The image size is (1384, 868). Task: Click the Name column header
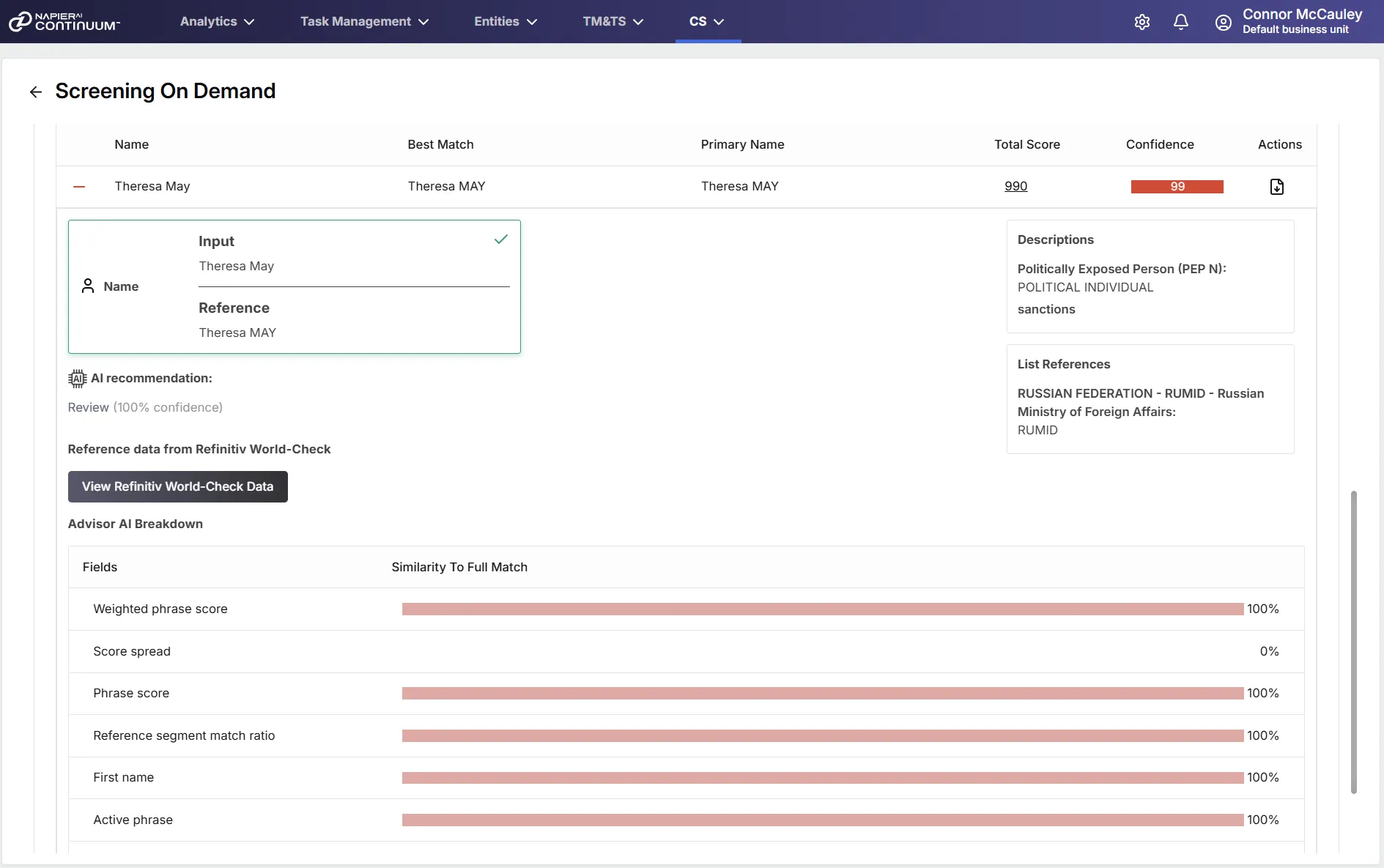tap(132, 144)
